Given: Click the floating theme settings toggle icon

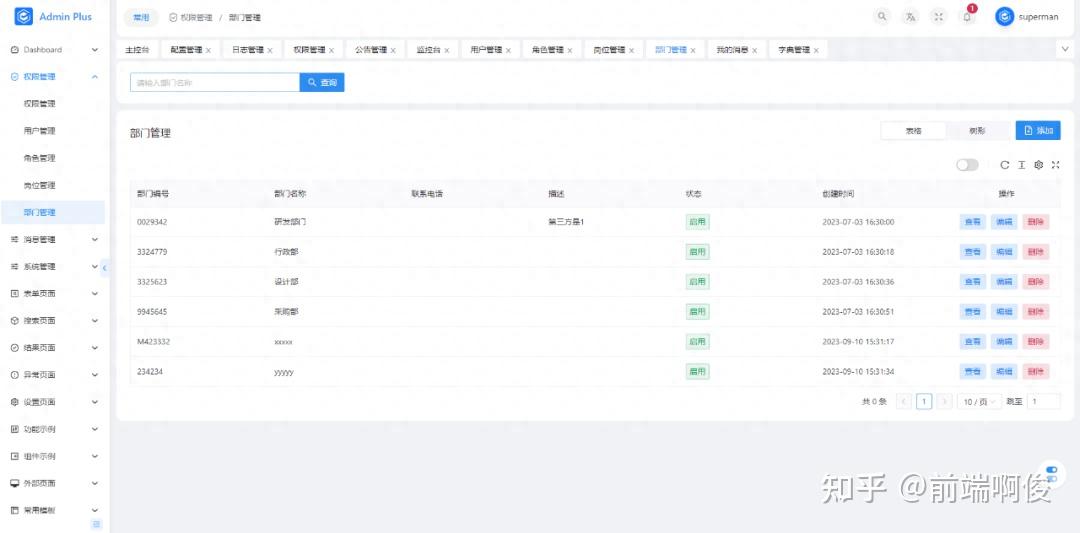Looking at the screenshot, I should 1051,474.
